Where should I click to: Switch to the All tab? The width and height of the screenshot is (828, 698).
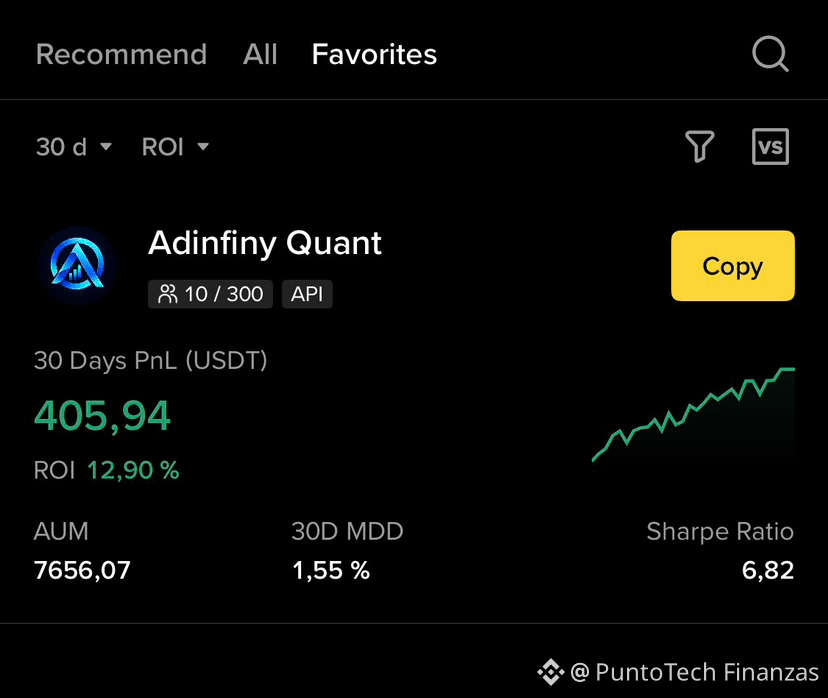pos(260,54)
